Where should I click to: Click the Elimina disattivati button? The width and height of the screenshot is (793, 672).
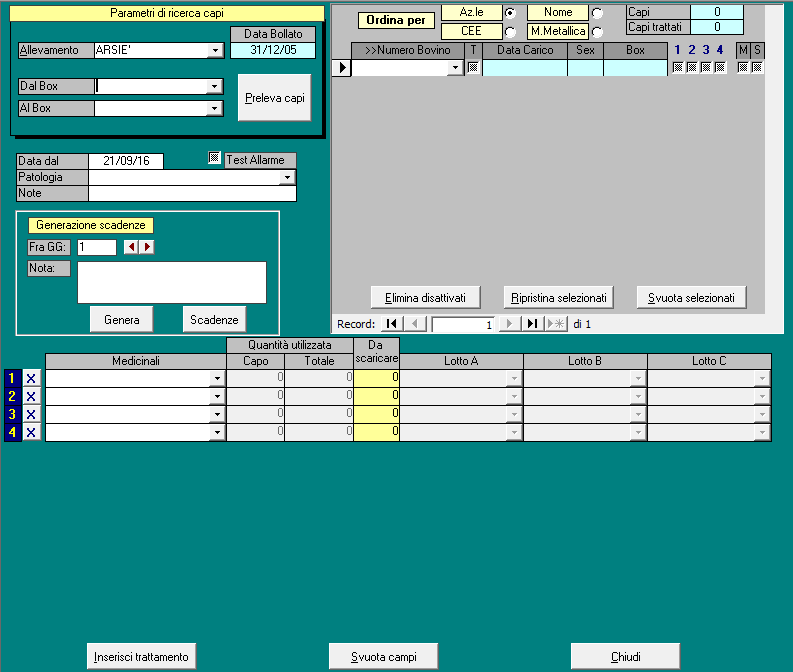coord(425,297)
